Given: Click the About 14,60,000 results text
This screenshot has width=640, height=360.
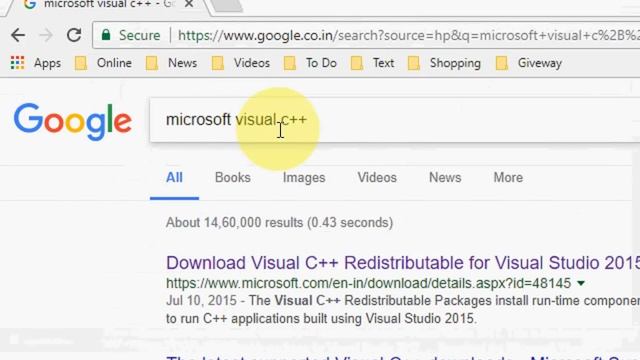Looking at the screenshot, I should click(279, 223).
